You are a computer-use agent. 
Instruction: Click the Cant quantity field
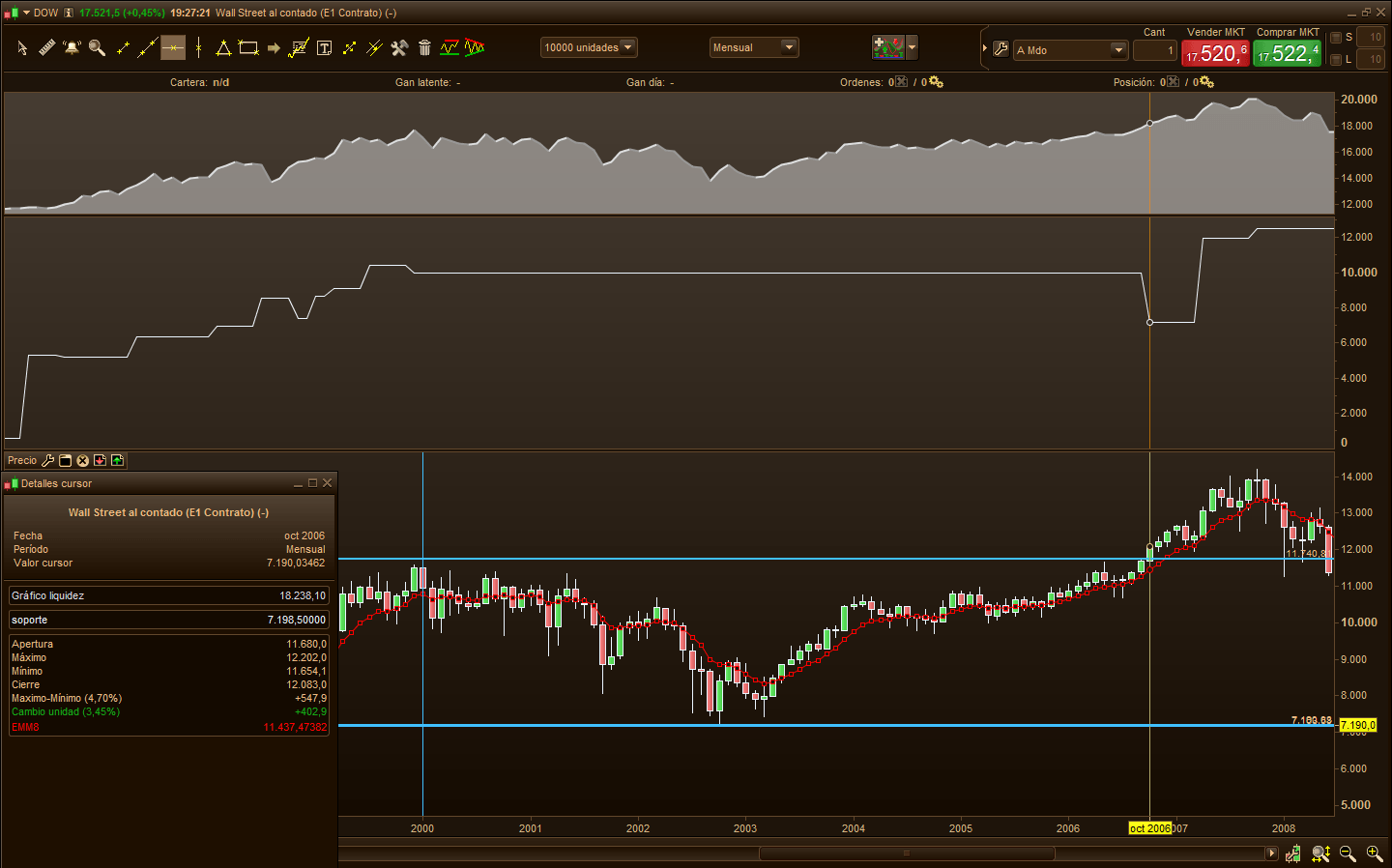(x=1155, y=50)
